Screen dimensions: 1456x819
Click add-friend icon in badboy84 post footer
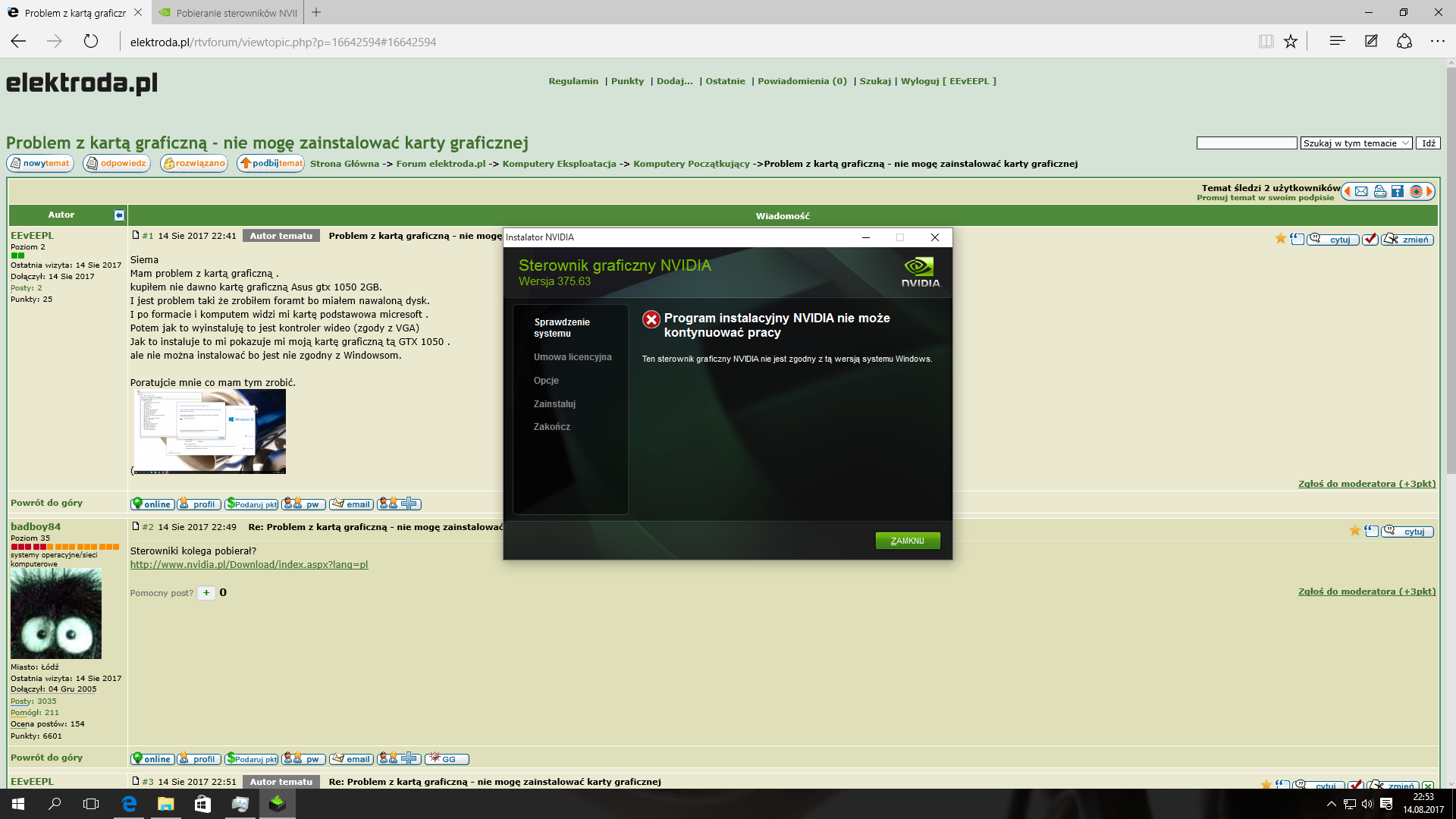click(x=399, y=759)
